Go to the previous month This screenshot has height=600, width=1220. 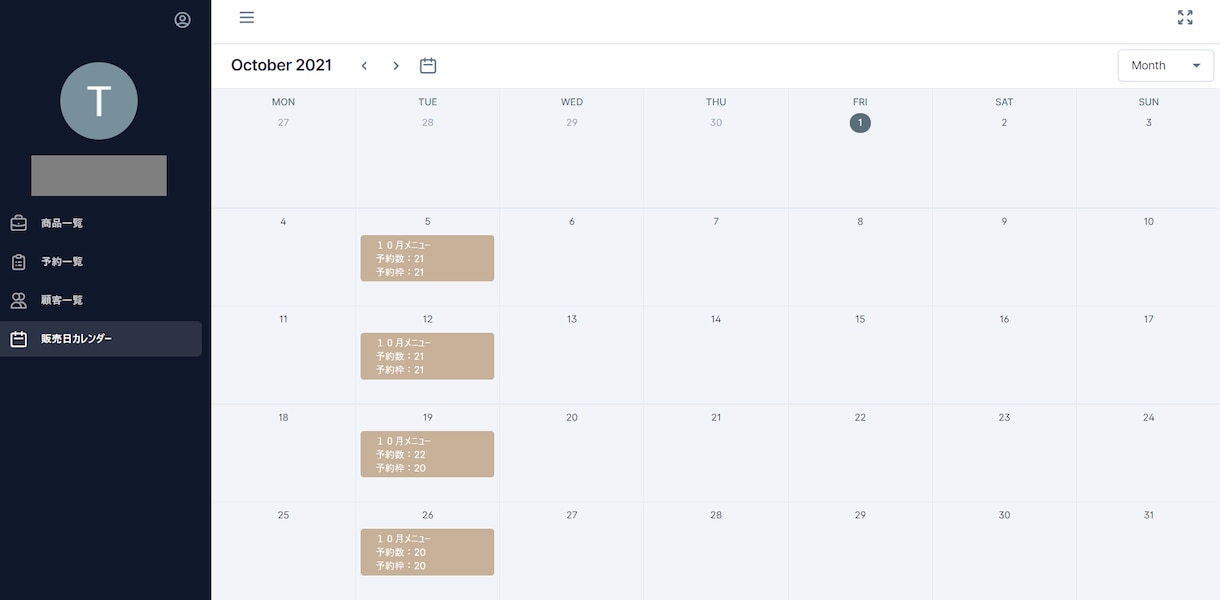(364, 66)
